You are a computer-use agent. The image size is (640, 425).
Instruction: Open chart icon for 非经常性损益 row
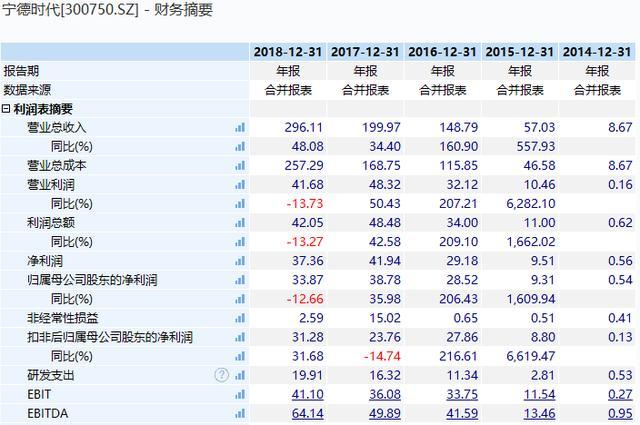pyautogui.click(x=240, y=318)
